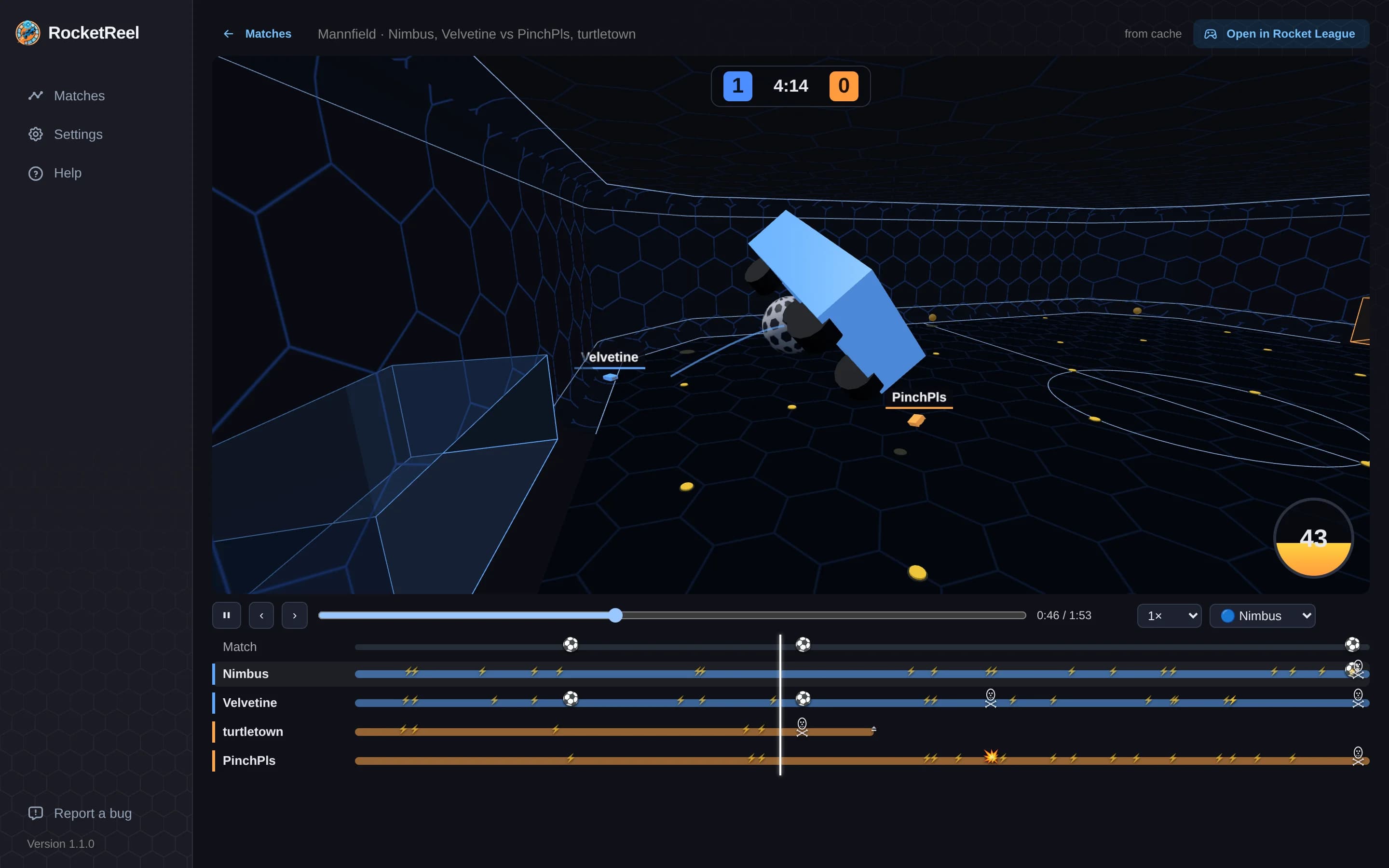This screenshot has height=868, width=1389.
Task: Click first boost lightning icon on PinchPls row
Action: 570,758
